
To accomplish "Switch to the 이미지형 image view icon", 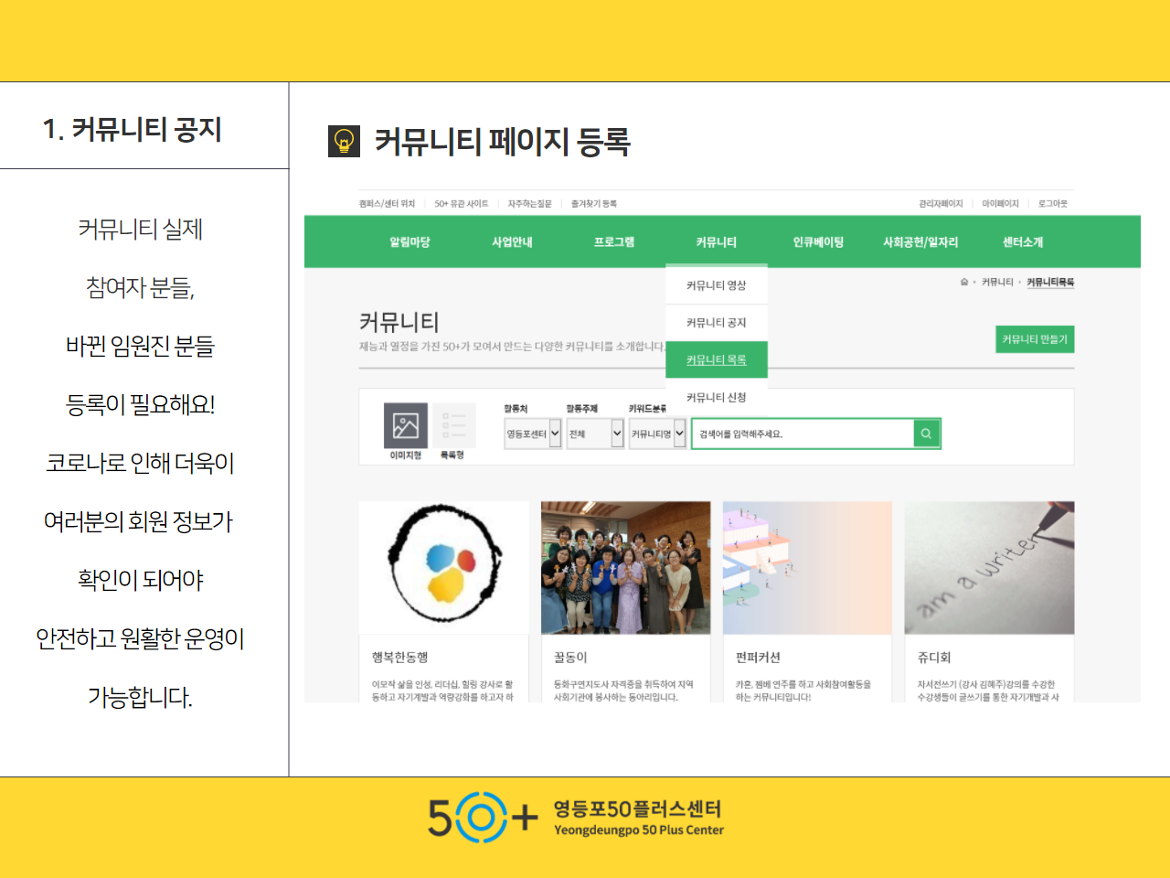I will click(405, 426).
